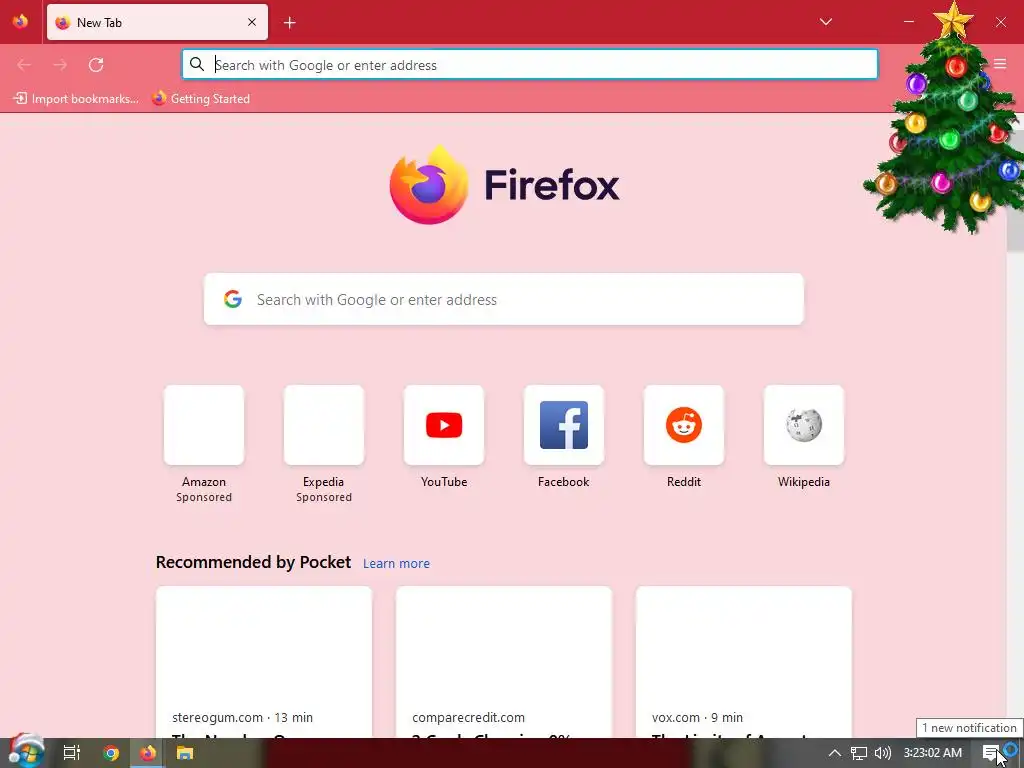Click the Google G icon in search box
This screenshot has height=768, width=1024.
233,299
